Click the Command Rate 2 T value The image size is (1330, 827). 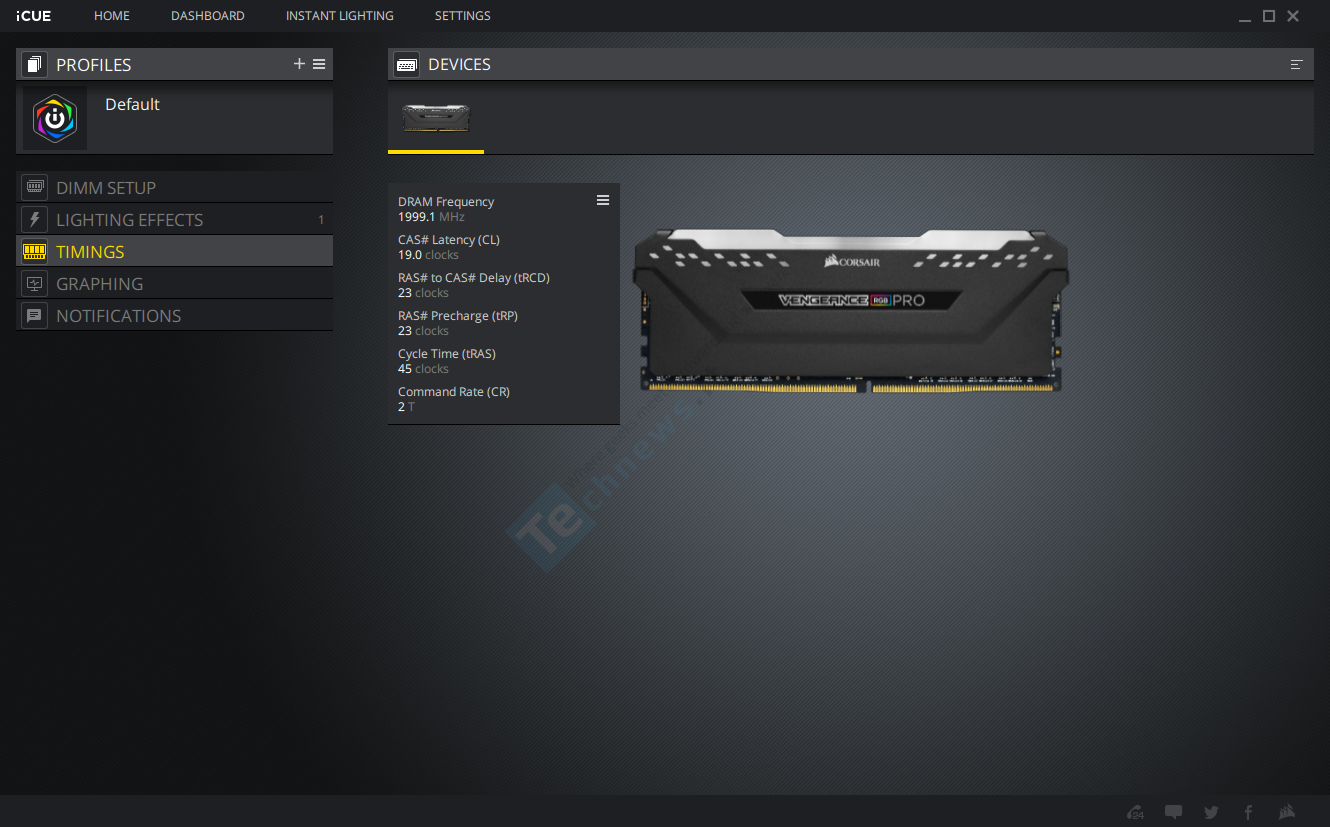(406, 407)
